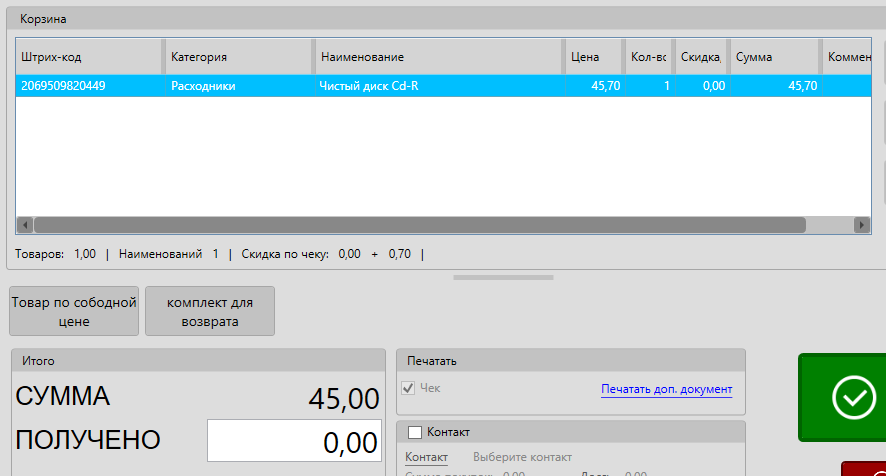
Task: Sort the cart by the Категория column
Action: pos(238,57)
